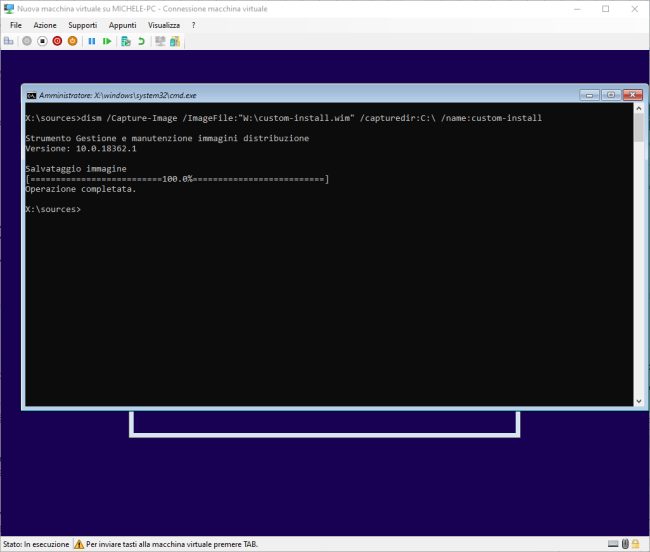Click the Ctrl+Alt+Del toolbar icon
This screenshot has height=552, width=650.
[9, 41]
